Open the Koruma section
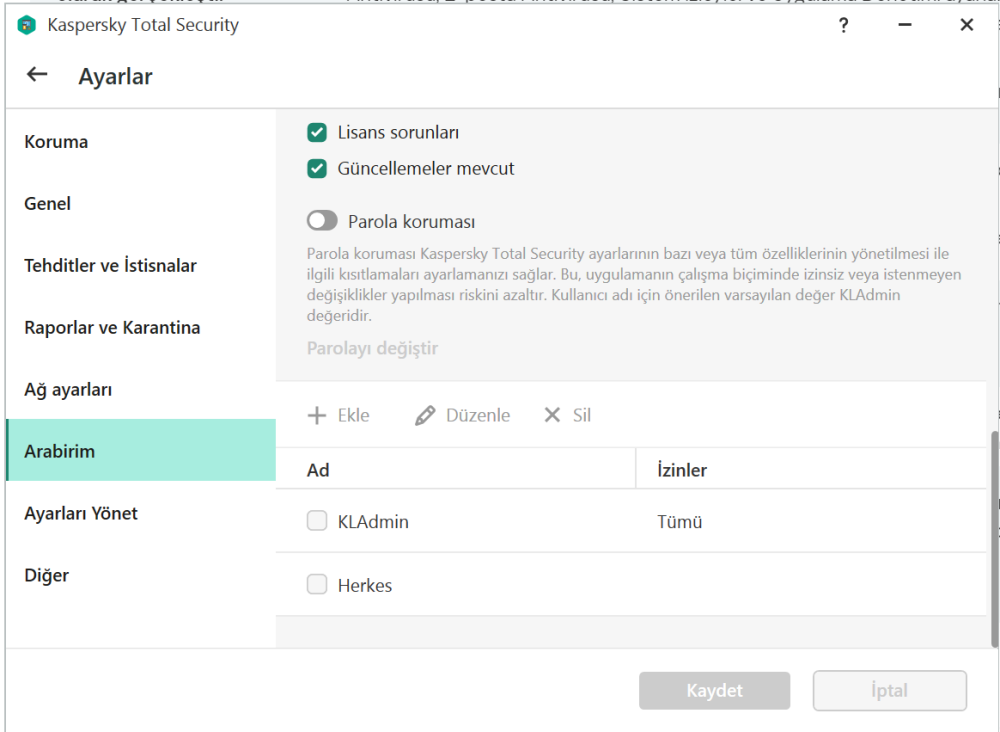 click(x=55, y=141)
